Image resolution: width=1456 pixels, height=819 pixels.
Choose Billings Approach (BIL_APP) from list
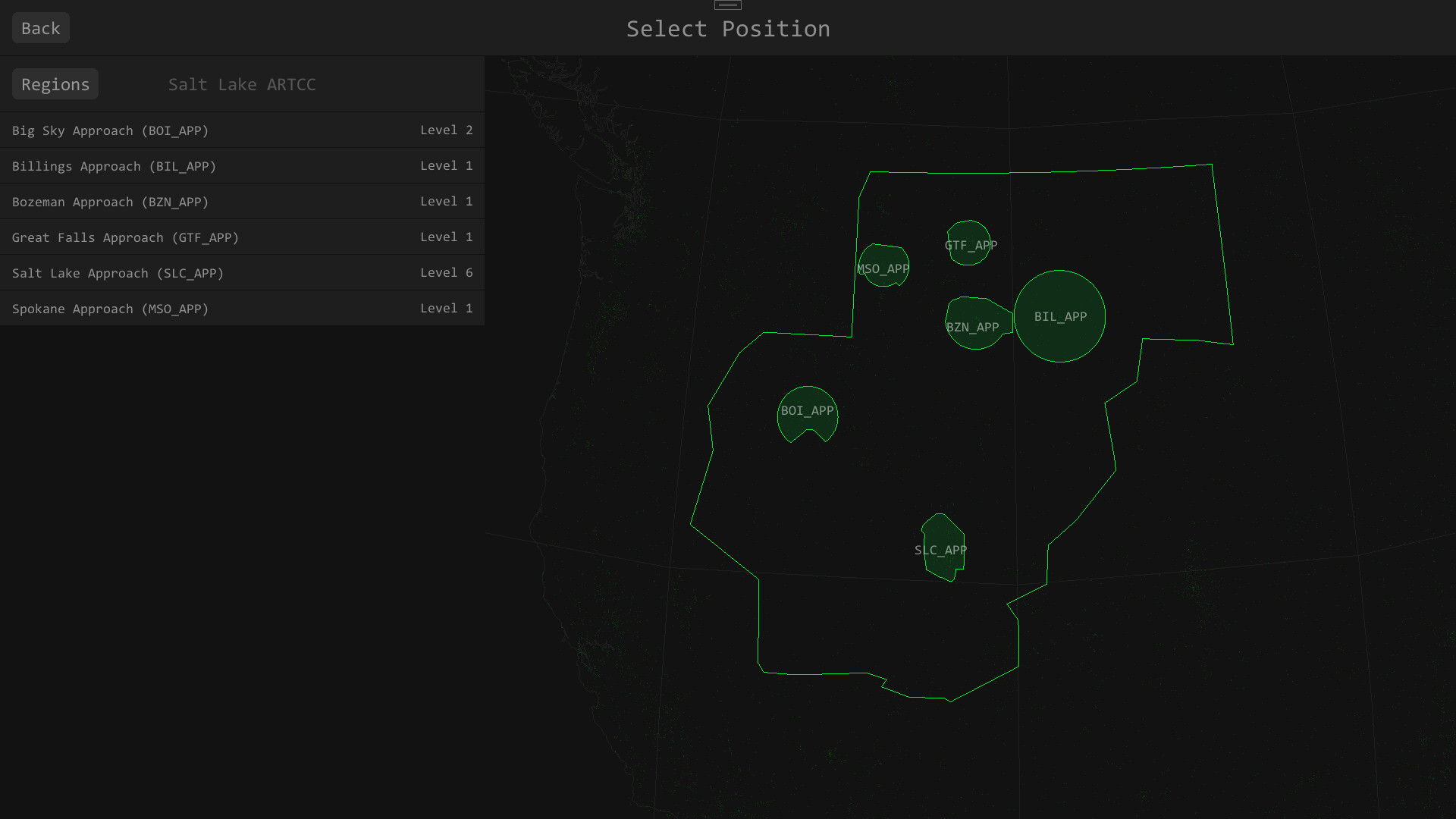(114, 166)
